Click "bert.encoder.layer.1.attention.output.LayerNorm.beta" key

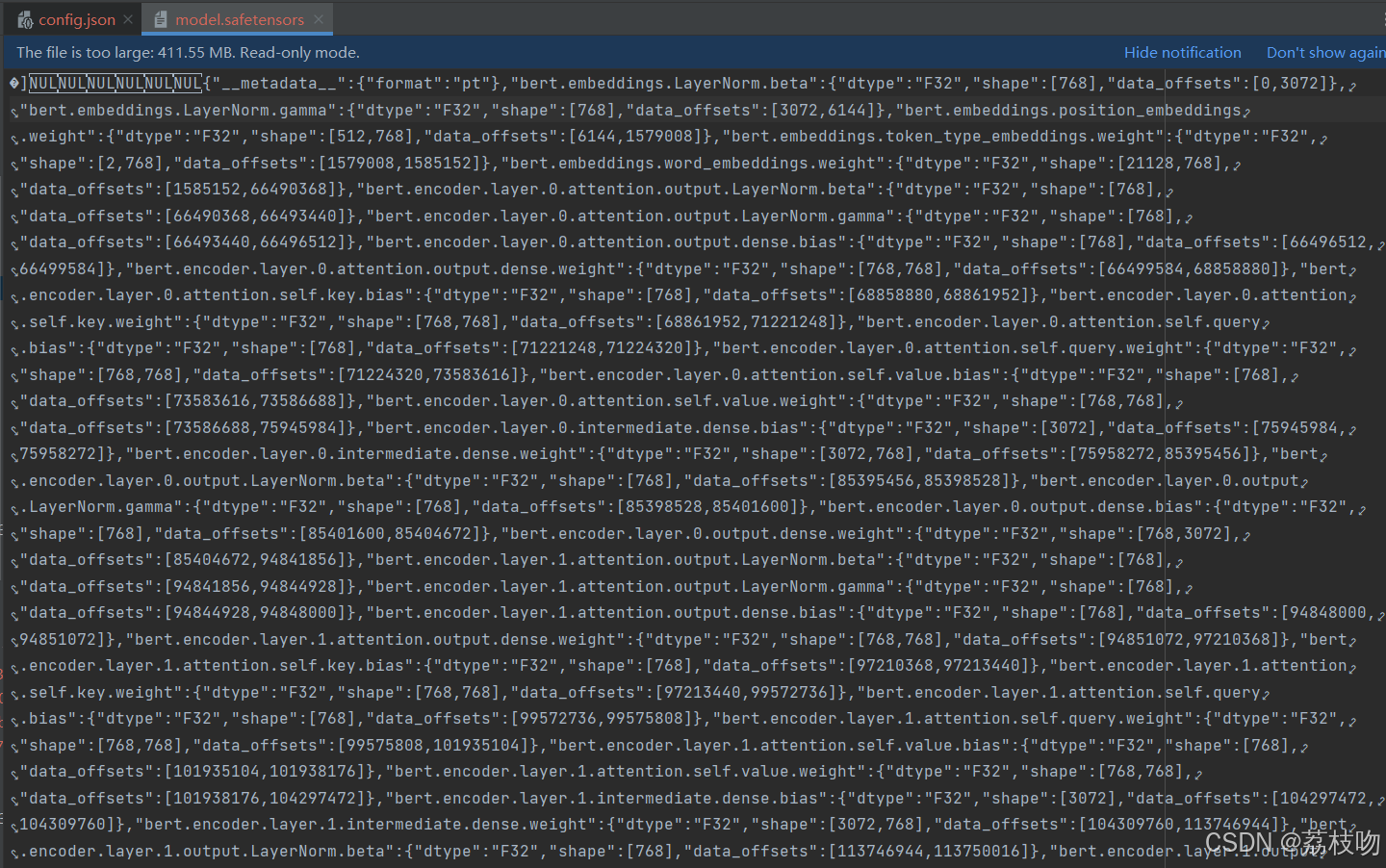click(x=626, y=560)
